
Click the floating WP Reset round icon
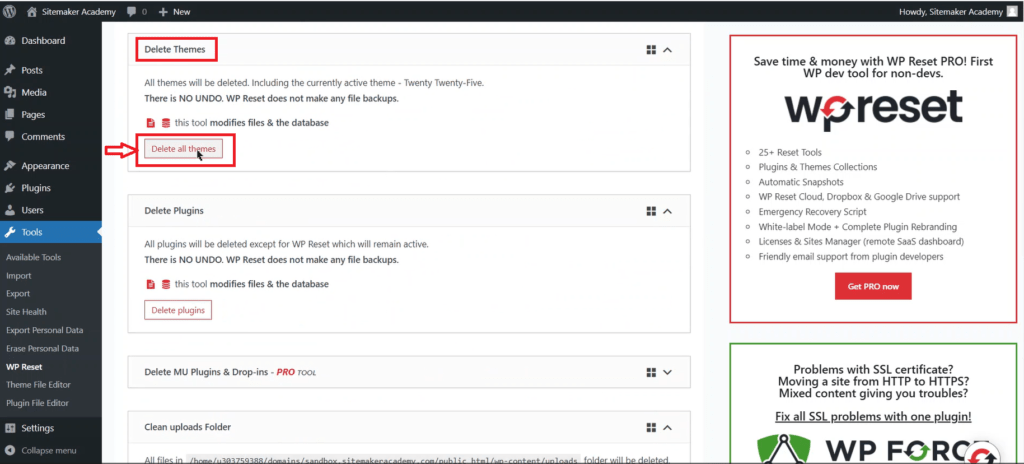coord(983,453)
